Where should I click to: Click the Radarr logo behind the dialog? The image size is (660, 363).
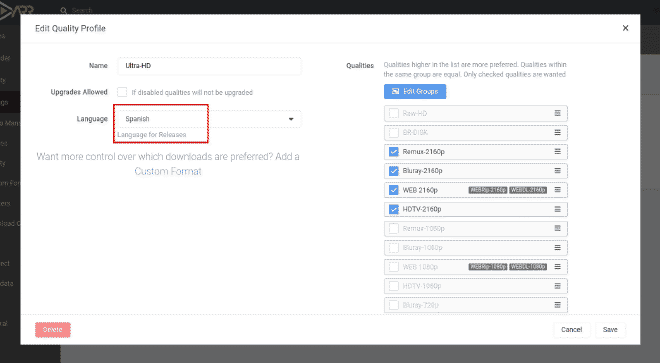point(16,10)
